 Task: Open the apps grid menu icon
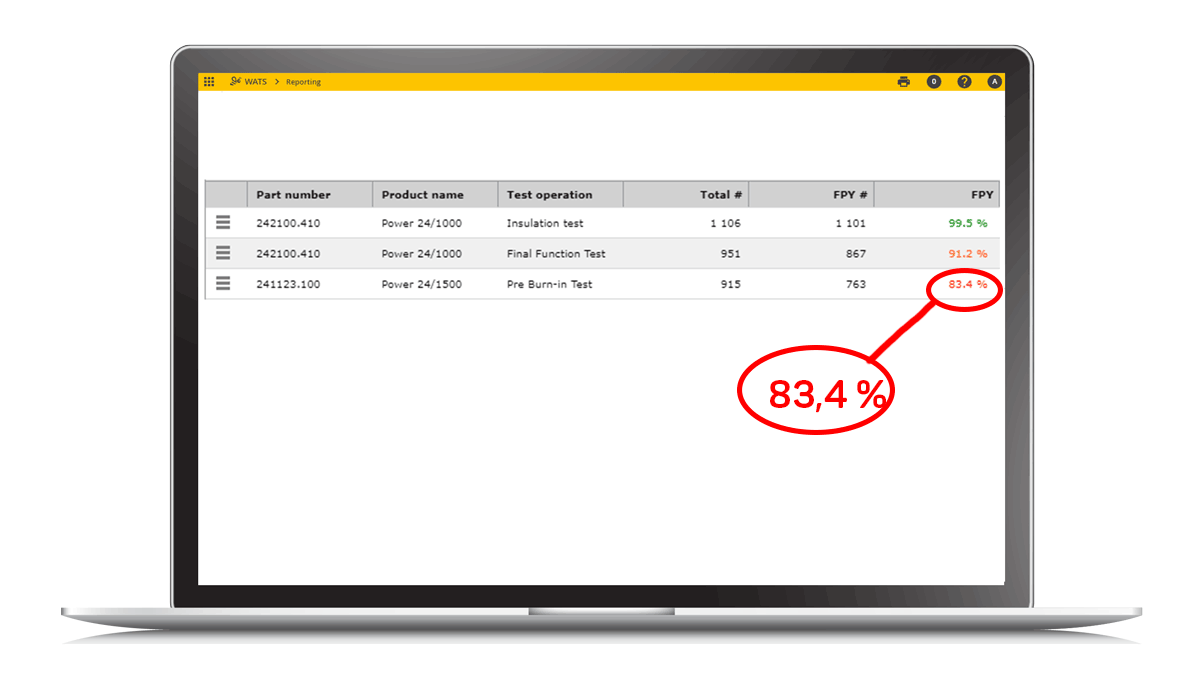(x=209, y=82)
